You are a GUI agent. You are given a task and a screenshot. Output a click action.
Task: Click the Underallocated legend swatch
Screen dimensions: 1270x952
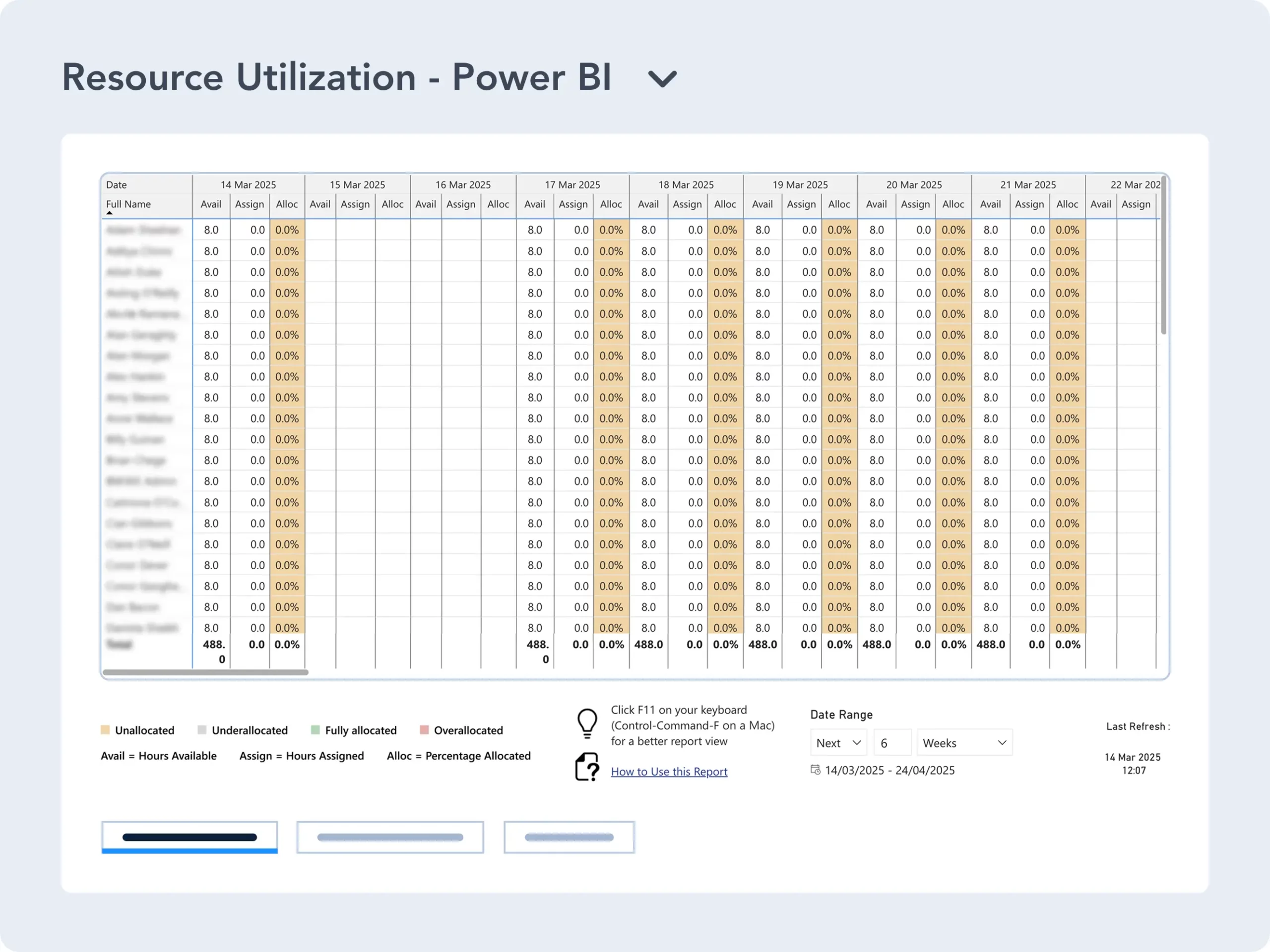tap(201, 730)
